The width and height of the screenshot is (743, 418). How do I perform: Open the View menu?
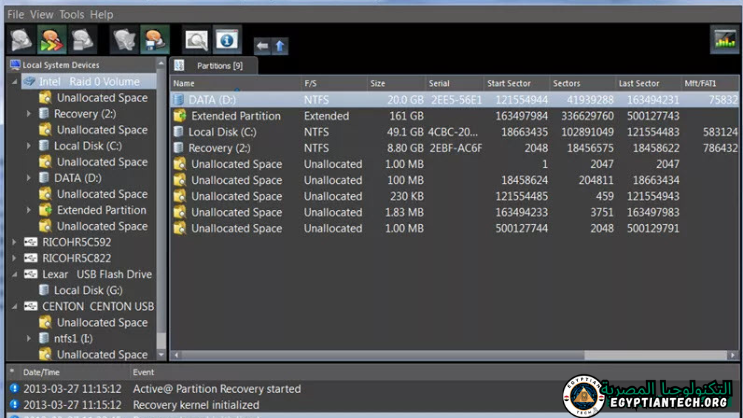[x=42, y=15]
